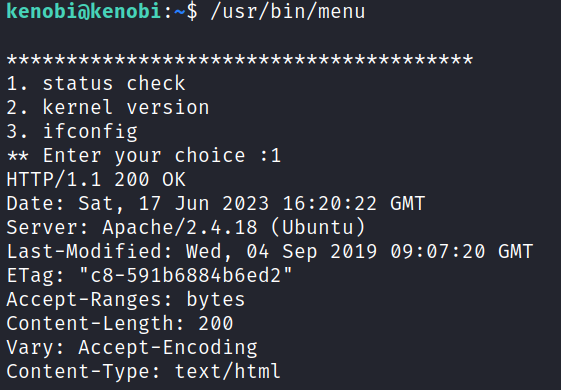Screen dimensions: 561x390
Task: Click the ETag value "c8-591b6884b6ed2"
Action: (186, 276)
